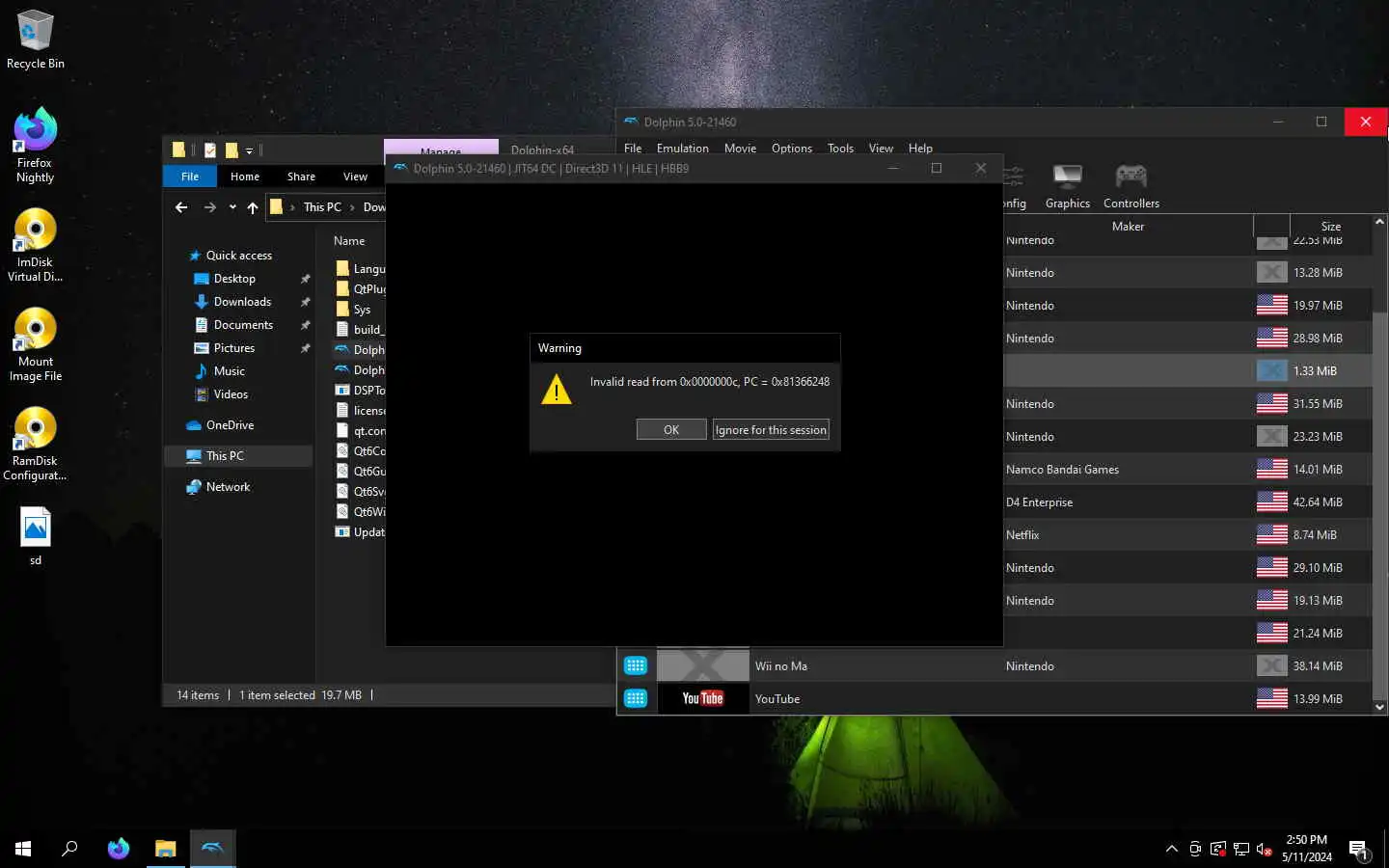
Task: Open the Help menu in Dolphin
Action: coord(920,149)
